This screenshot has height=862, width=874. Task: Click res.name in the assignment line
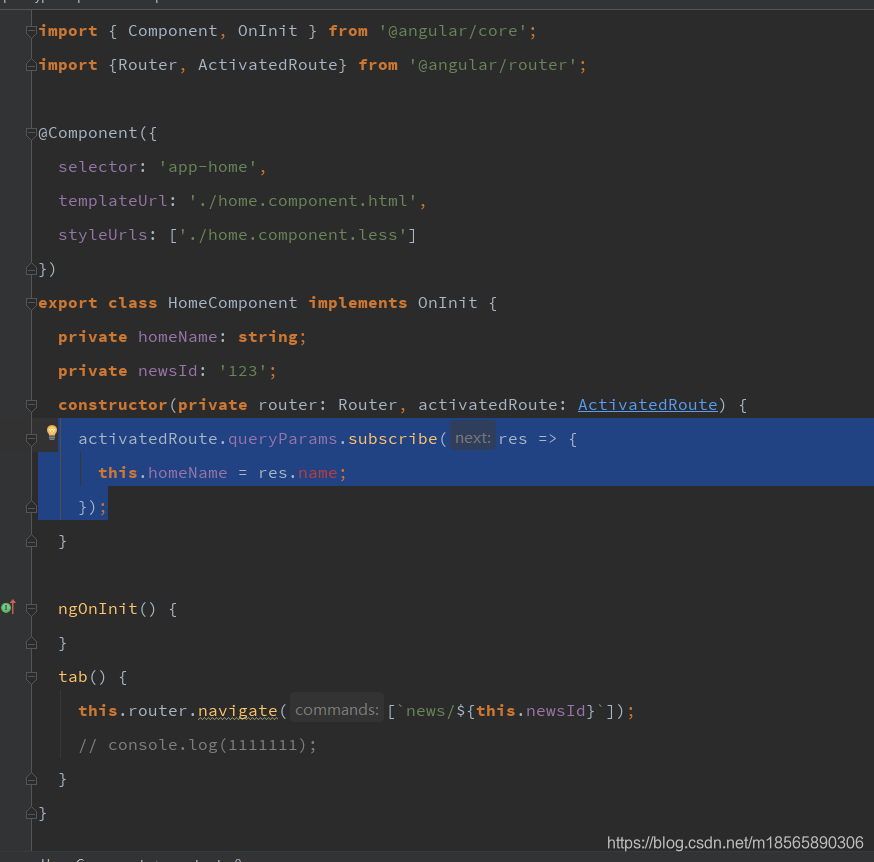(298, 473)
